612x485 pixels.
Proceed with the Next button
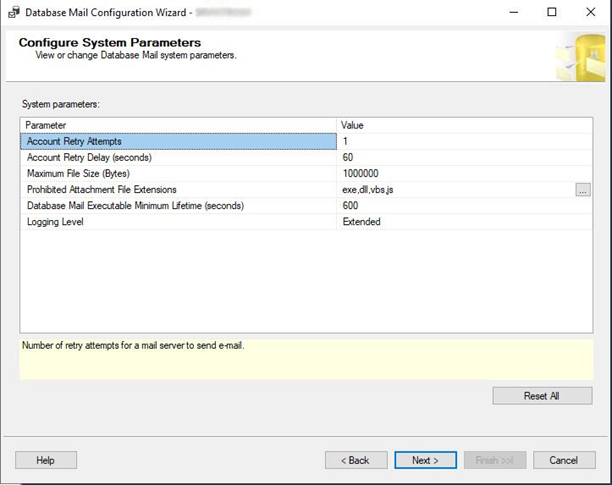(425, 460)
